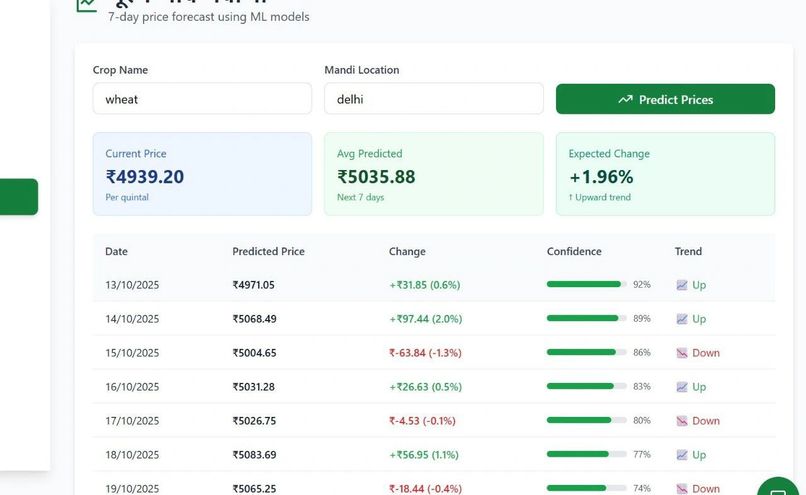The width and height of the screenshot is (806, 495).
Task: Click the Up trend icon for 16/10/2025
Action: pyautogui.click(x=682, y=387)
